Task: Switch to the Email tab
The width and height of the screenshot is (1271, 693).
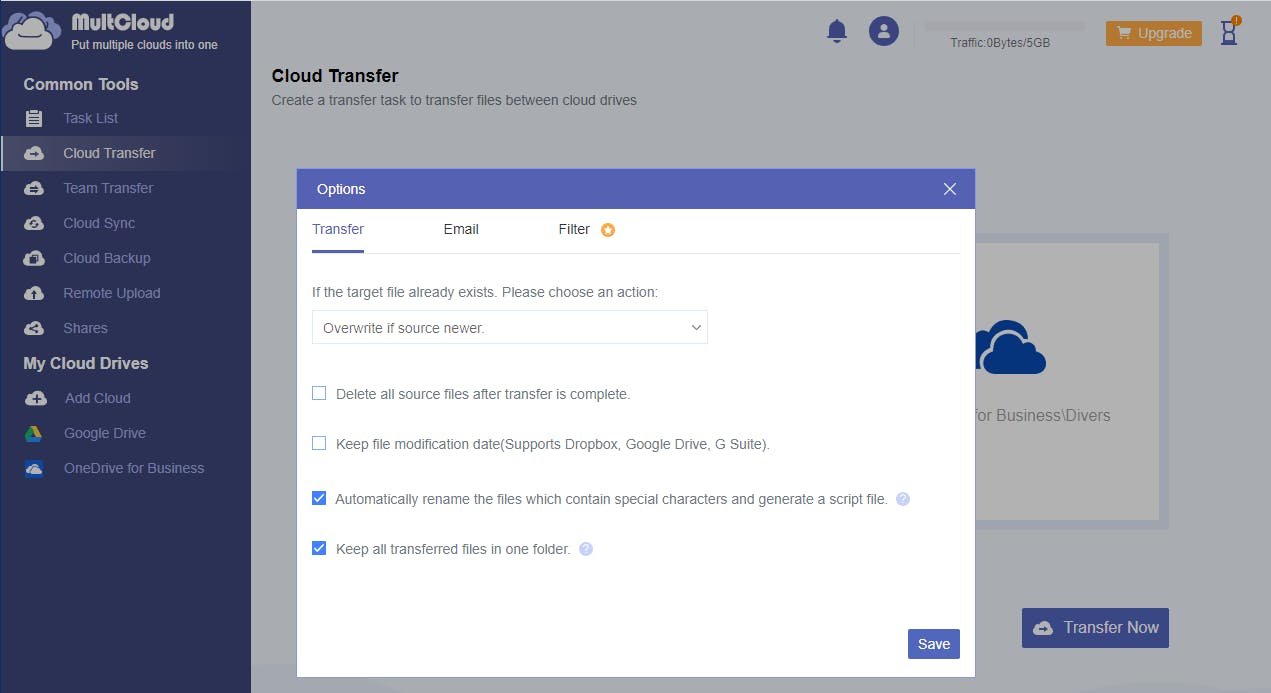Action: (461, 229)
